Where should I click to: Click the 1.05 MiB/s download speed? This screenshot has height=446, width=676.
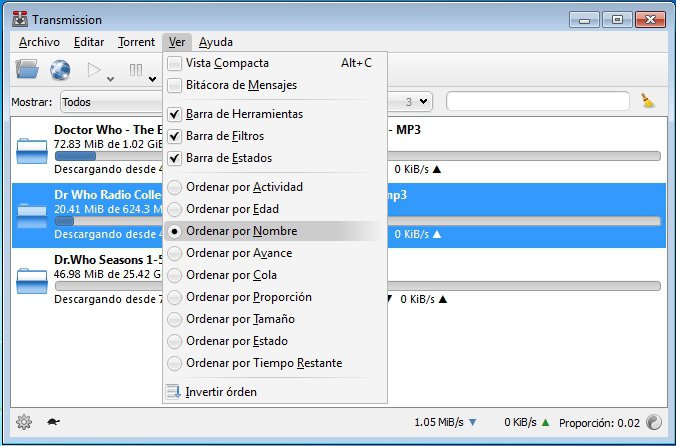439,422
